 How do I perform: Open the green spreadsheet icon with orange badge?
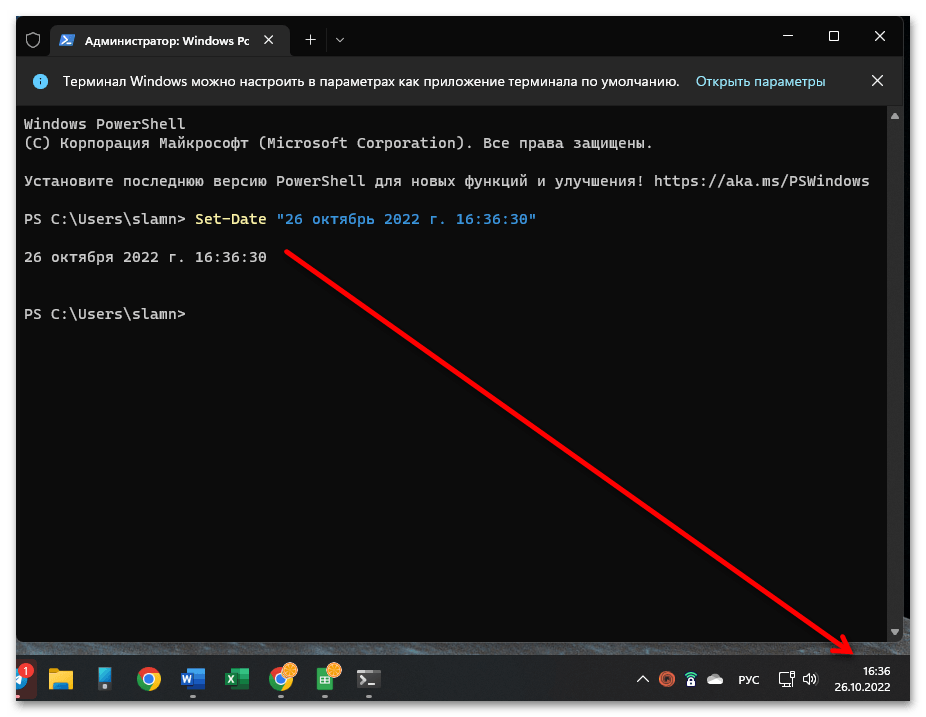327,678
